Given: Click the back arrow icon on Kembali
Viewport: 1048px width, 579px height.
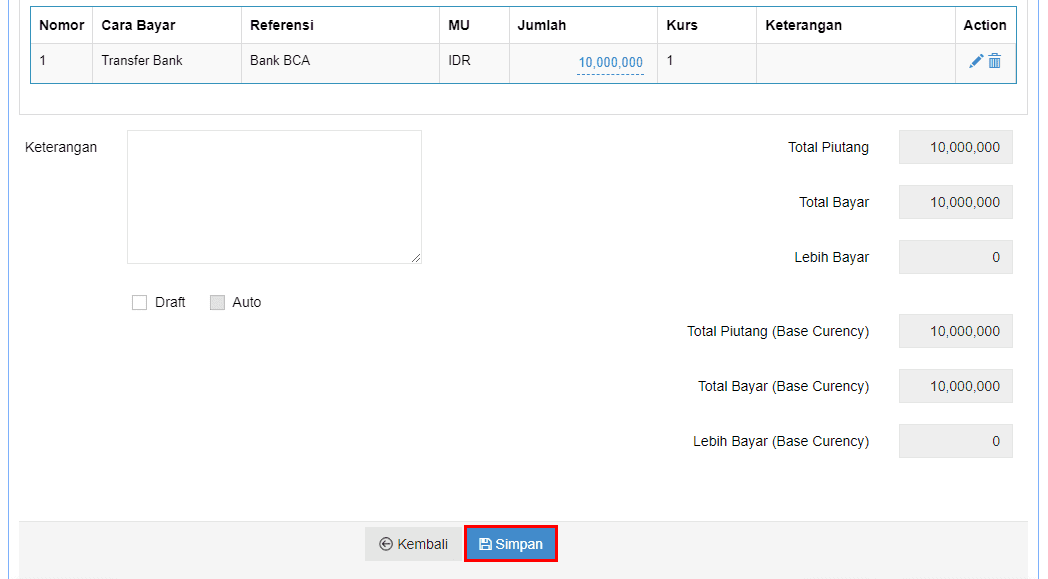Looking at the screenshot, I should click(386, 544).
